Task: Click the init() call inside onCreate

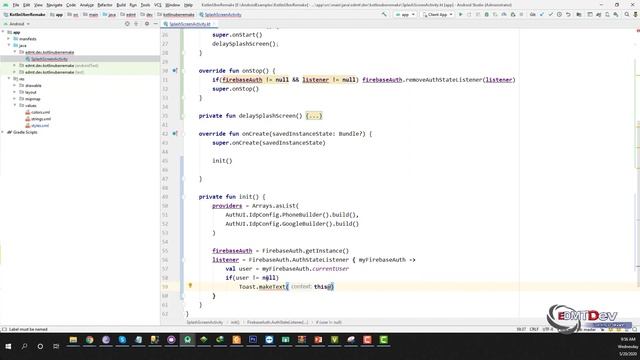Action: click(x=222, y=161)
